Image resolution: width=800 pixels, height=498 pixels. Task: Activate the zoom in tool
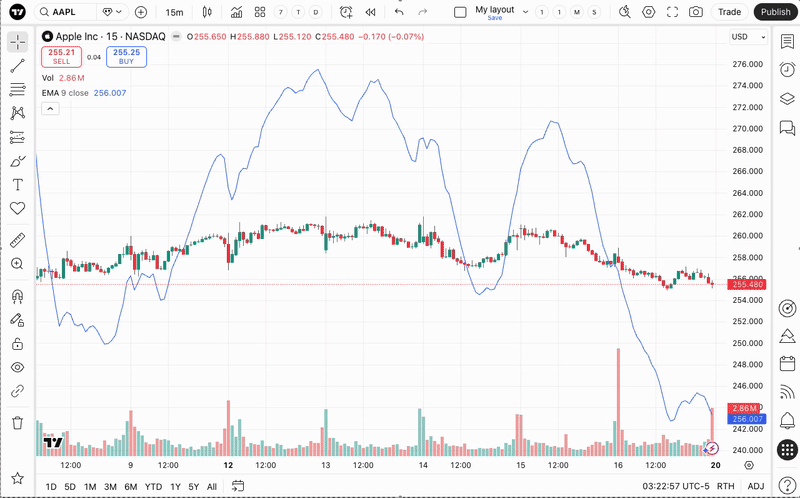tap(17, 264)
